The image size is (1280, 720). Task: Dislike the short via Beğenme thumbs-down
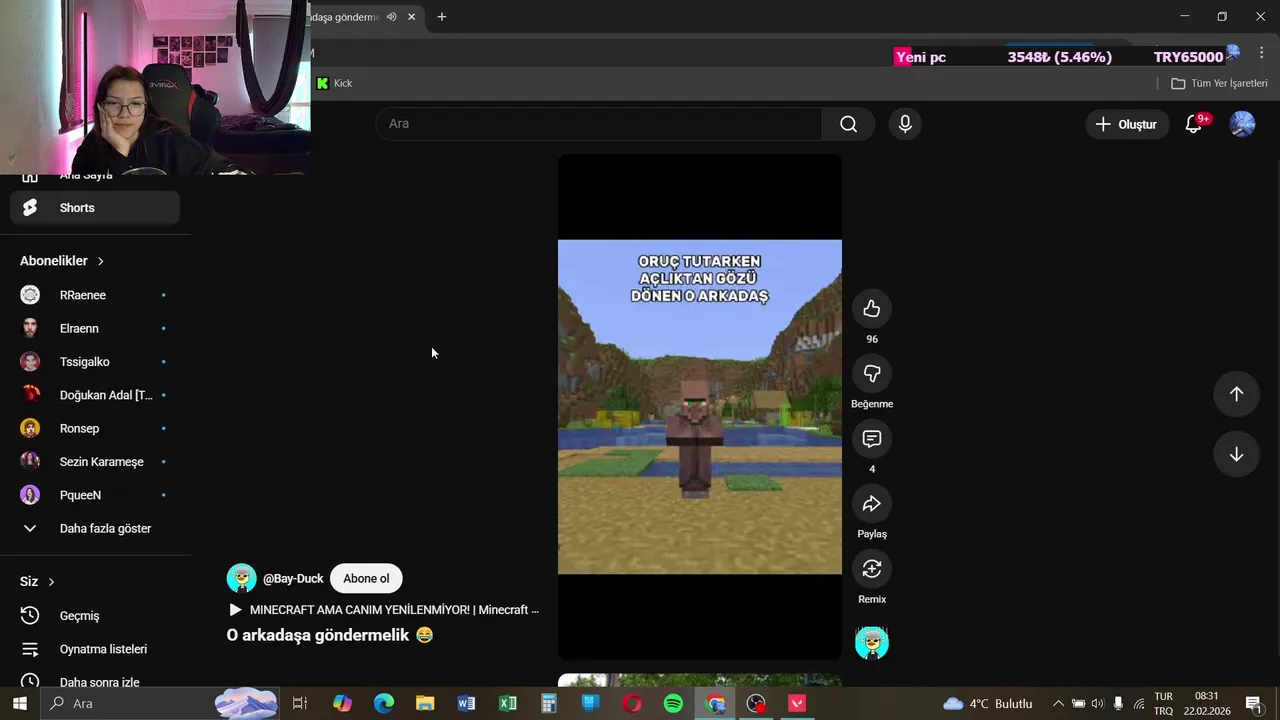pyautogui.click(x=872, y=374)
